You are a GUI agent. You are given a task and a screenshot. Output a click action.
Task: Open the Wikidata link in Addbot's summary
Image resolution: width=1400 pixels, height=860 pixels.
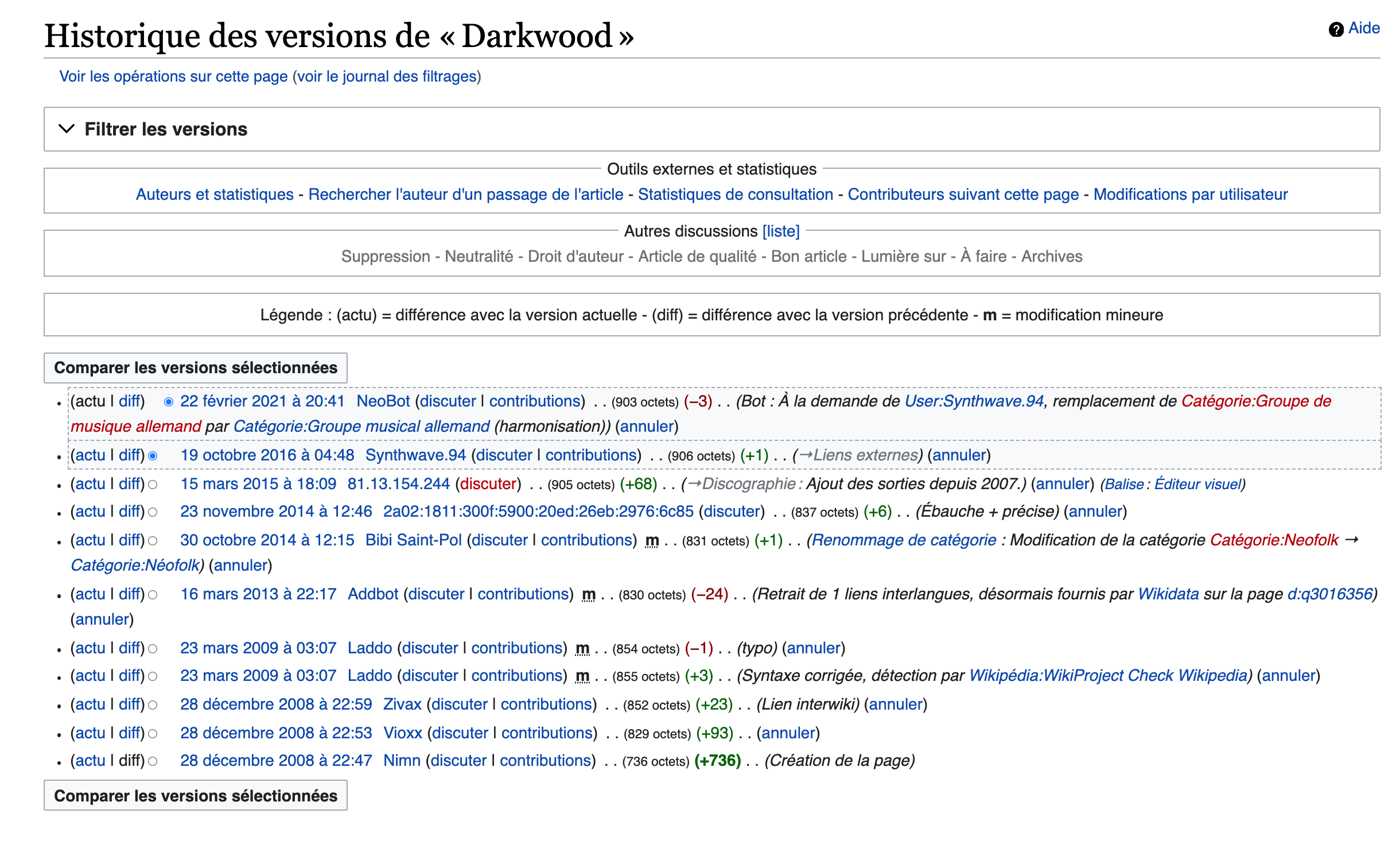click(1168, 594)
